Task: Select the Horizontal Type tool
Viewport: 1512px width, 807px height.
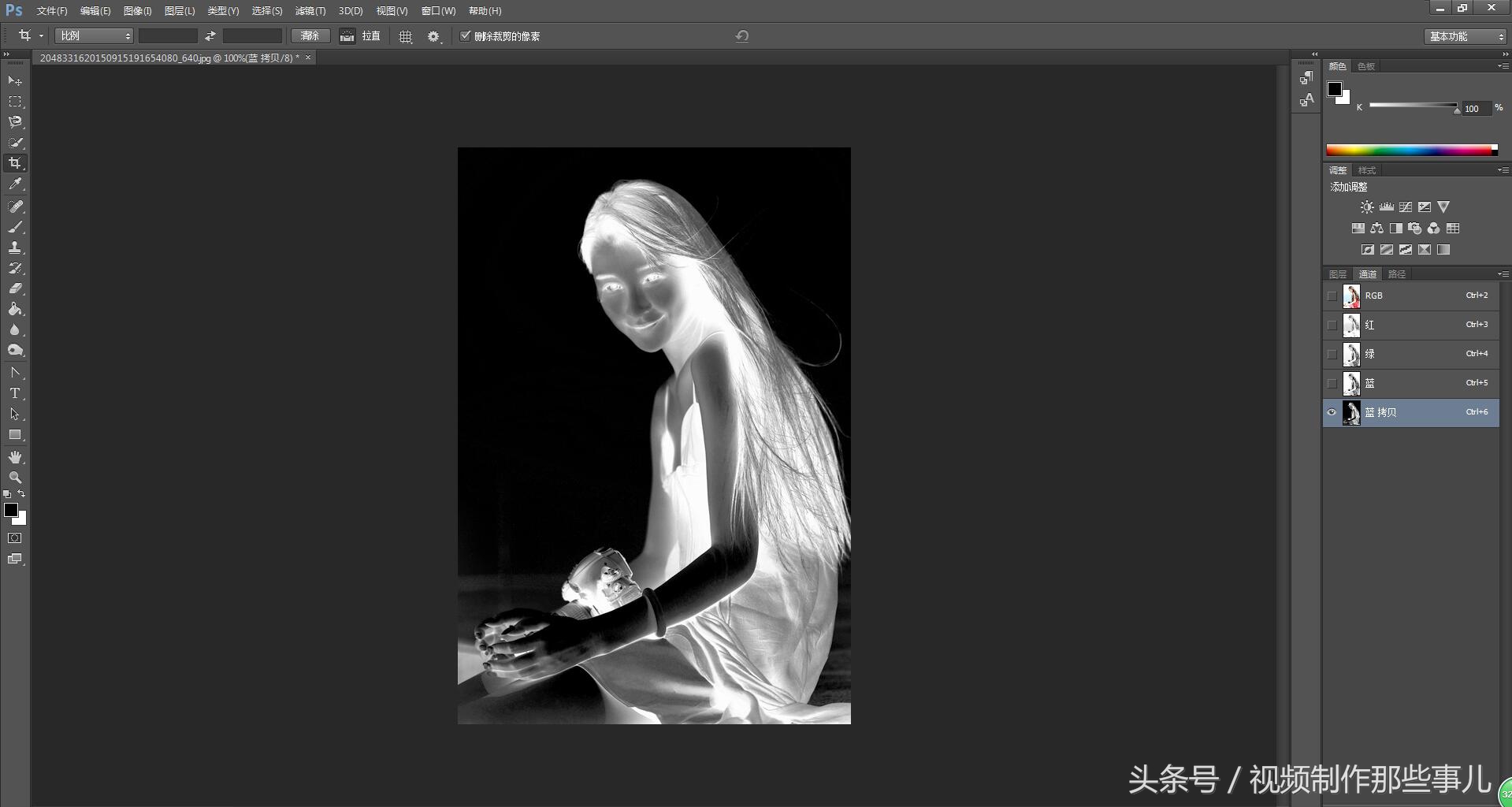Action: point(15,393)
